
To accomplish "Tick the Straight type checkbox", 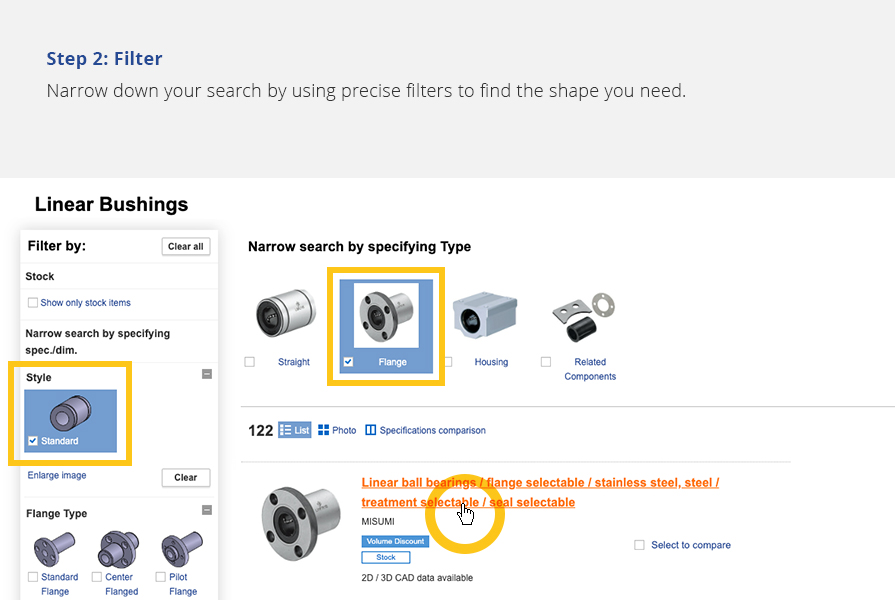I will click(x=250, y=362).
